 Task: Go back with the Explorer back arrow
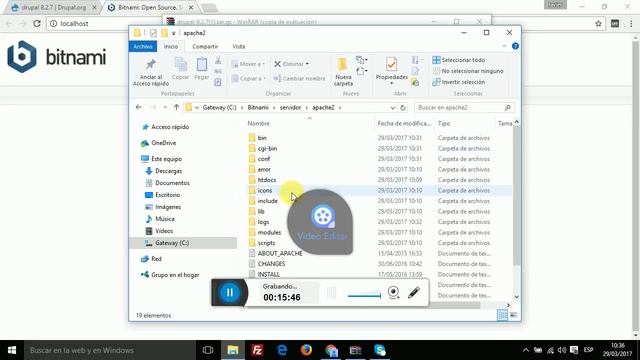pos(139,107)
